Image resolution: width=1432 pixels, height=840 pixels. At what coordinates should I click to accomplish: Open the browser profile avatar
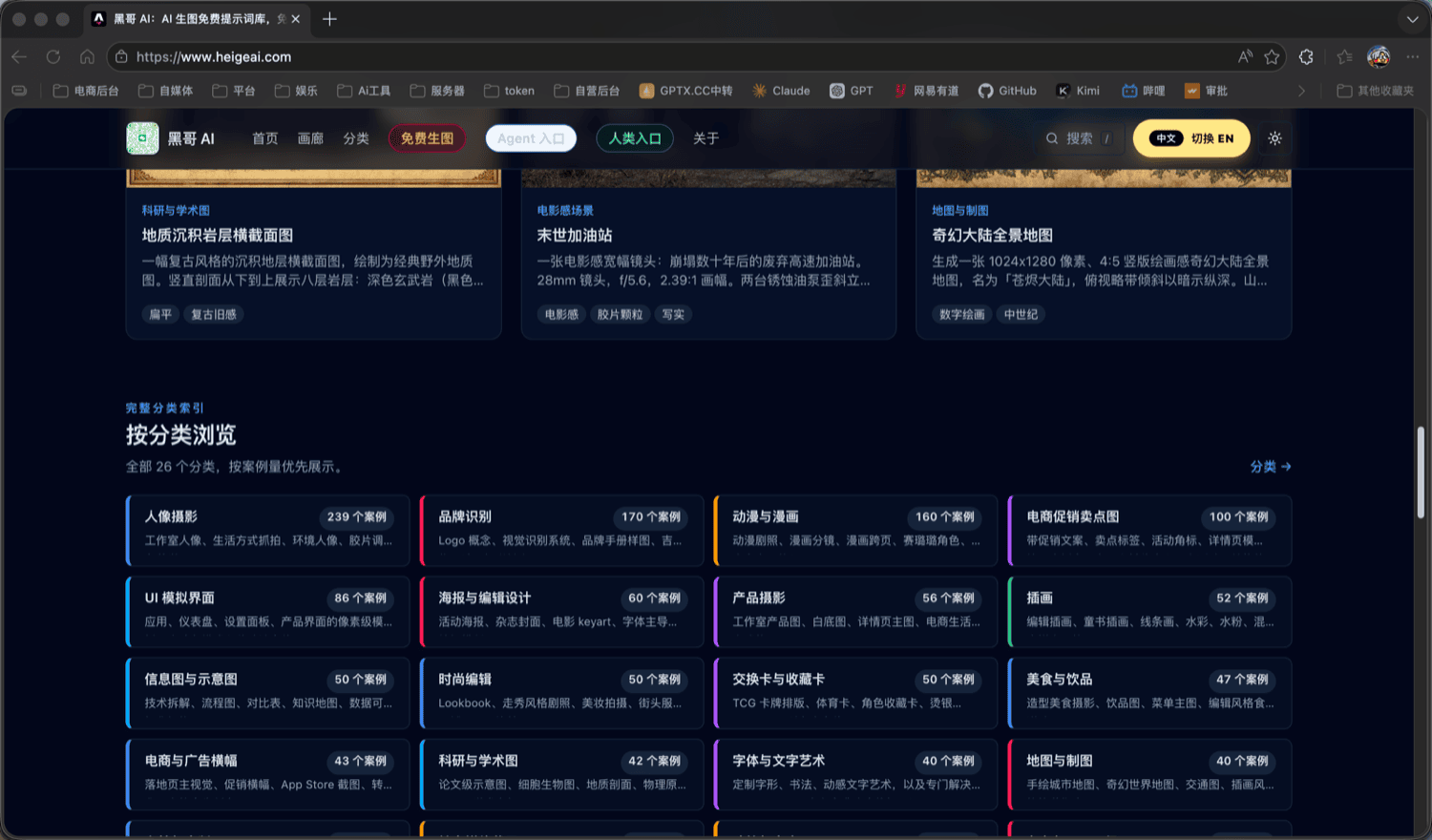click(x=1379, y=57)
